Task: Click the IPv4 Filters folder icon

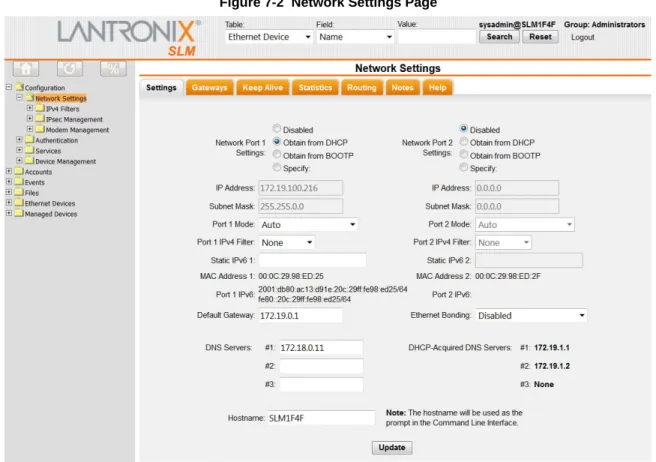Action: (x=40, y=108)
